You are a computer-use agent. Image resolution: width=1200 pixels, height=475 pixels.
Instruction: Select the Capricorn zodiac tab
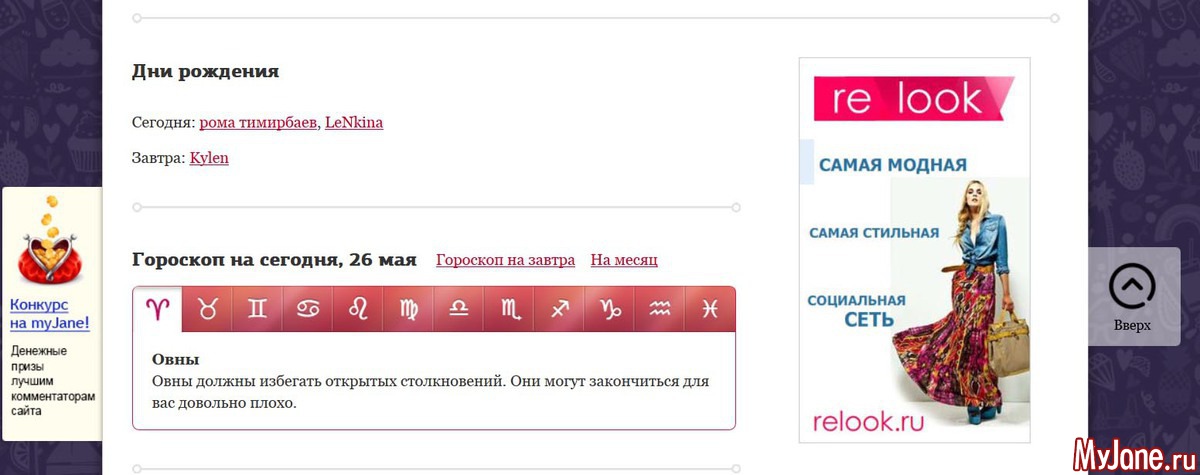click(609, 310)
